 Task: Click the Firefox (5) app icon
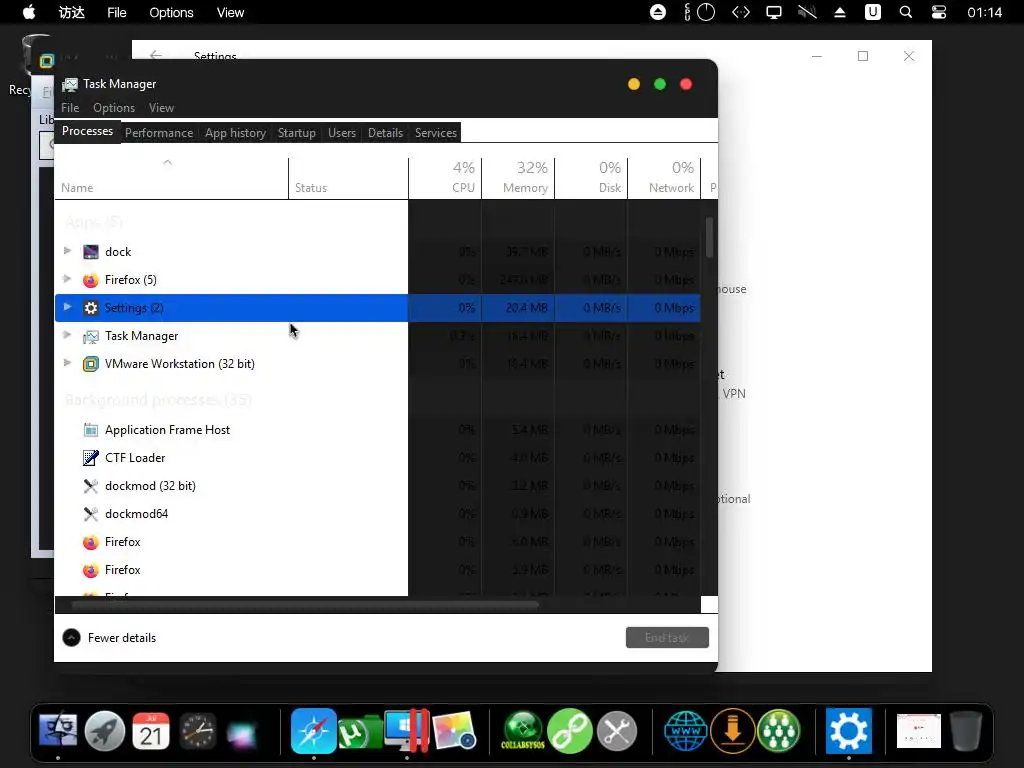(91, 280)
